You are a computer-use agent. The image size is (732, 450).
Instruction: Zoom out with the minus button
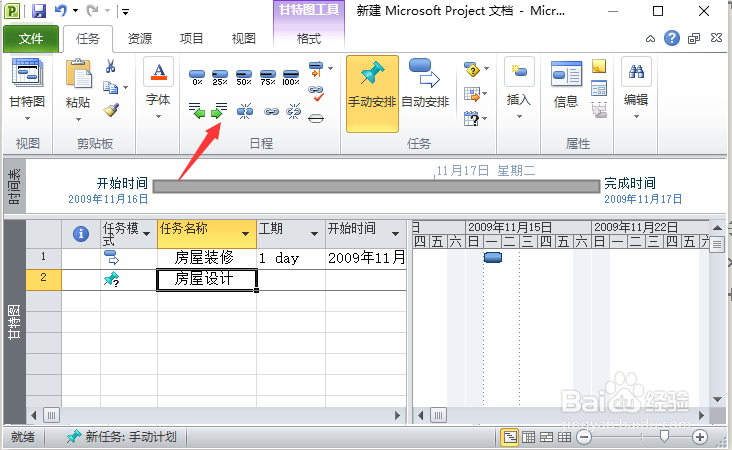[584, 437]
